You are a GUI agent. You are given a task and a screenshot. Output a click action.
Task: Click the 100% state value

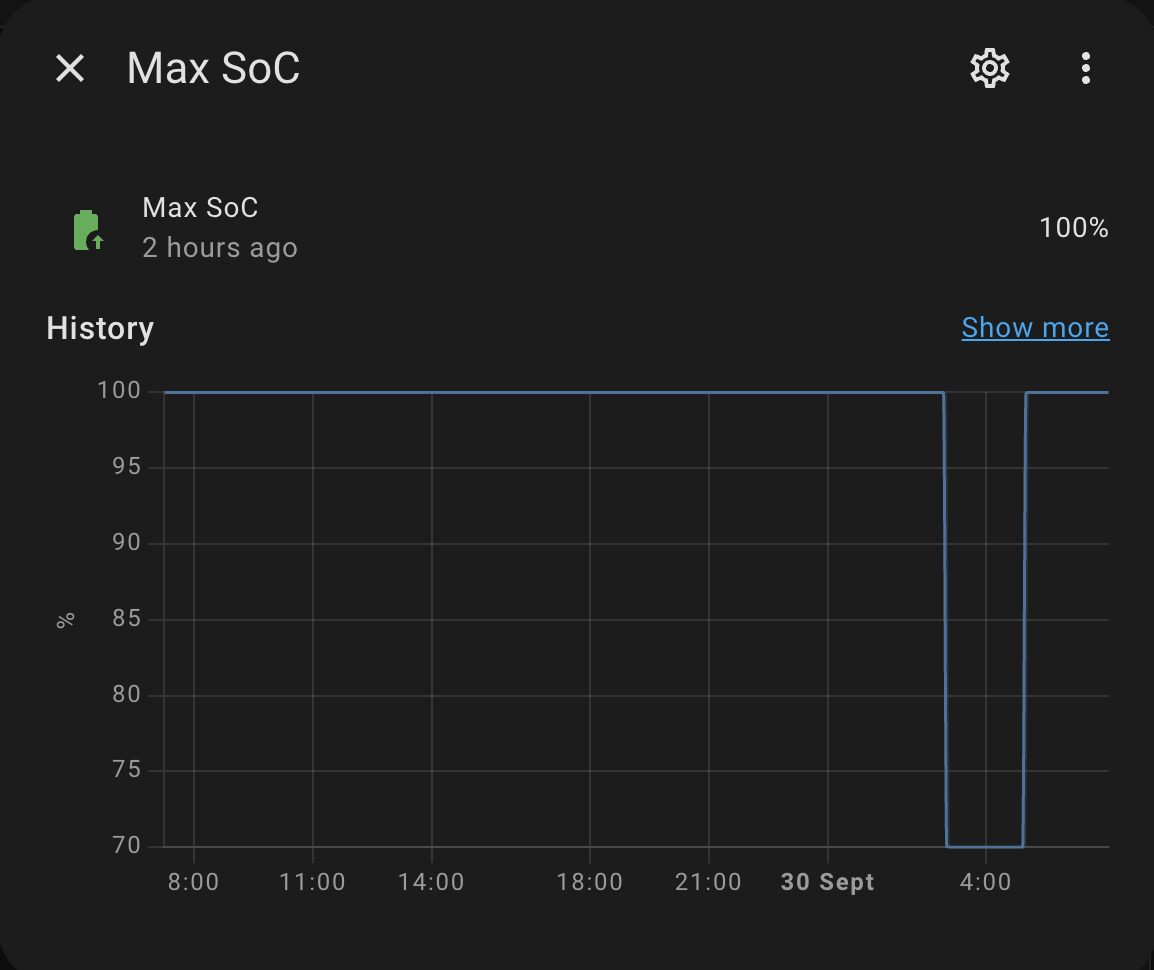(x=1074, y=228)
